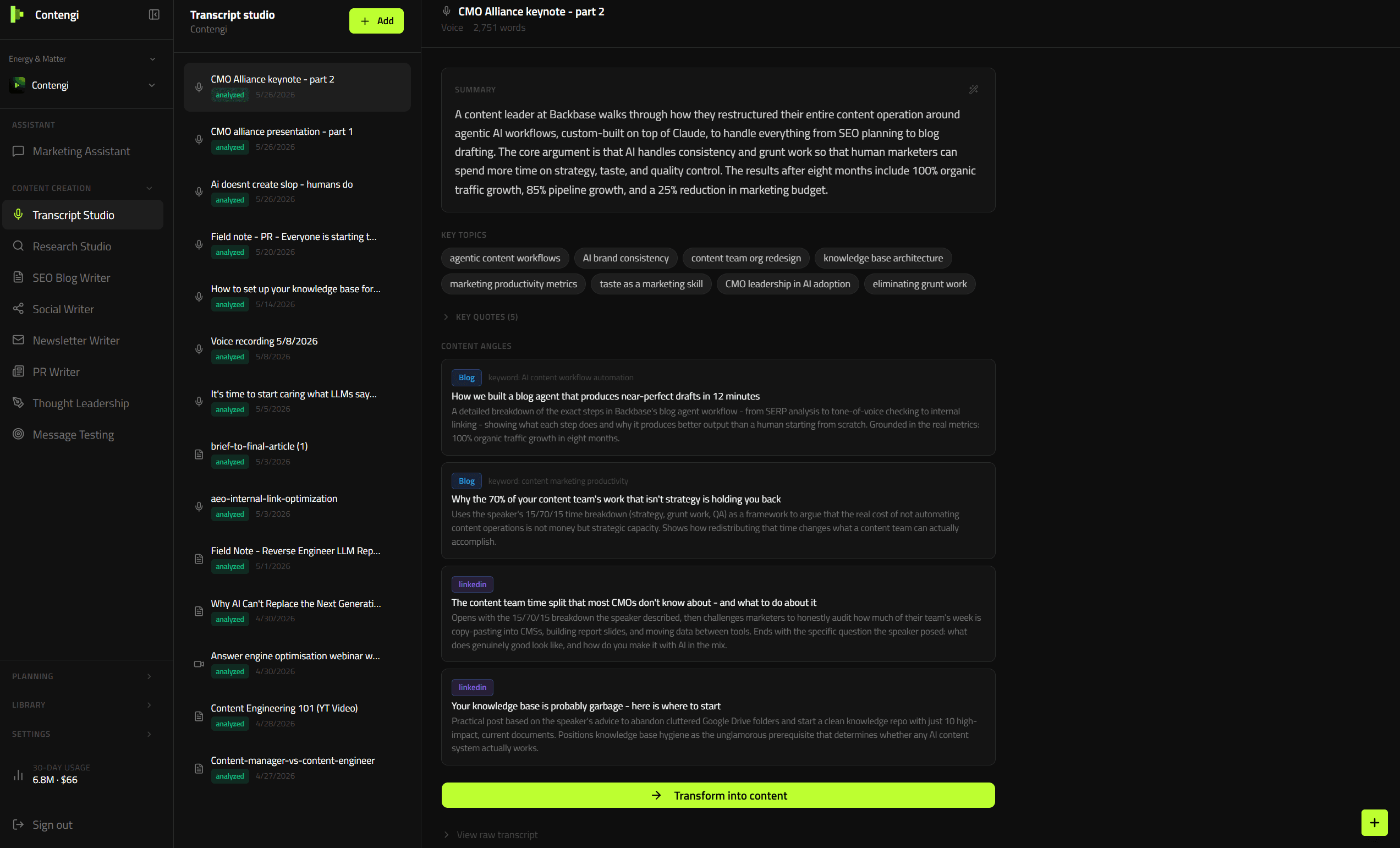Collapse the sidebar with the panel icon

(154, 15)
